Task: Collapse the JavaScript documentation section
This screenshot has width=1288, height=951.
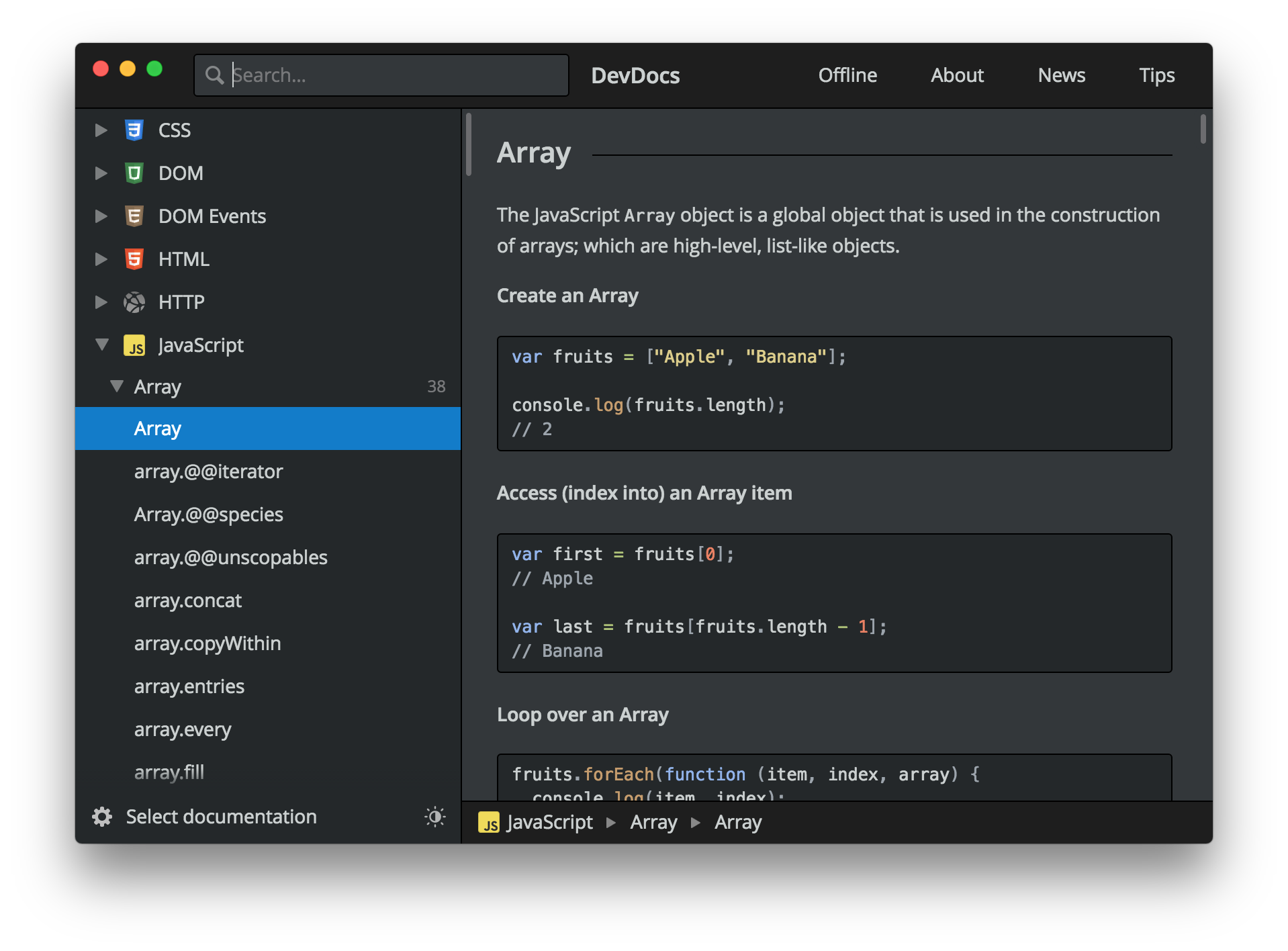Action: click(101, 345)
